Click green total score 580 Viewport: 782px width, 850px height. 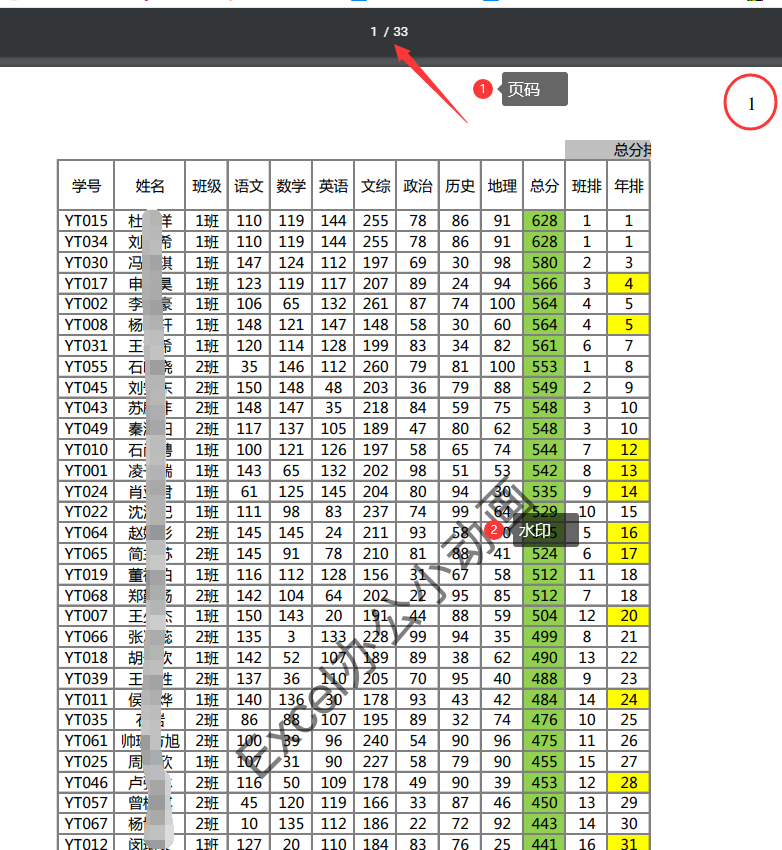544,262
